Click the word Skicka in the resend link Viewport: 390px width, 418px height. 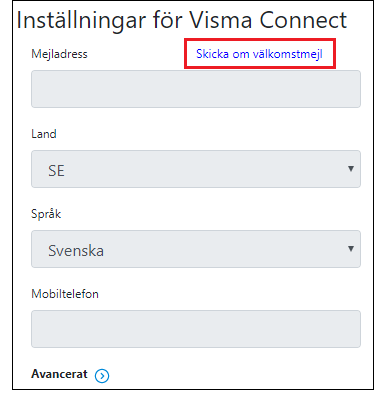(212, 54)
